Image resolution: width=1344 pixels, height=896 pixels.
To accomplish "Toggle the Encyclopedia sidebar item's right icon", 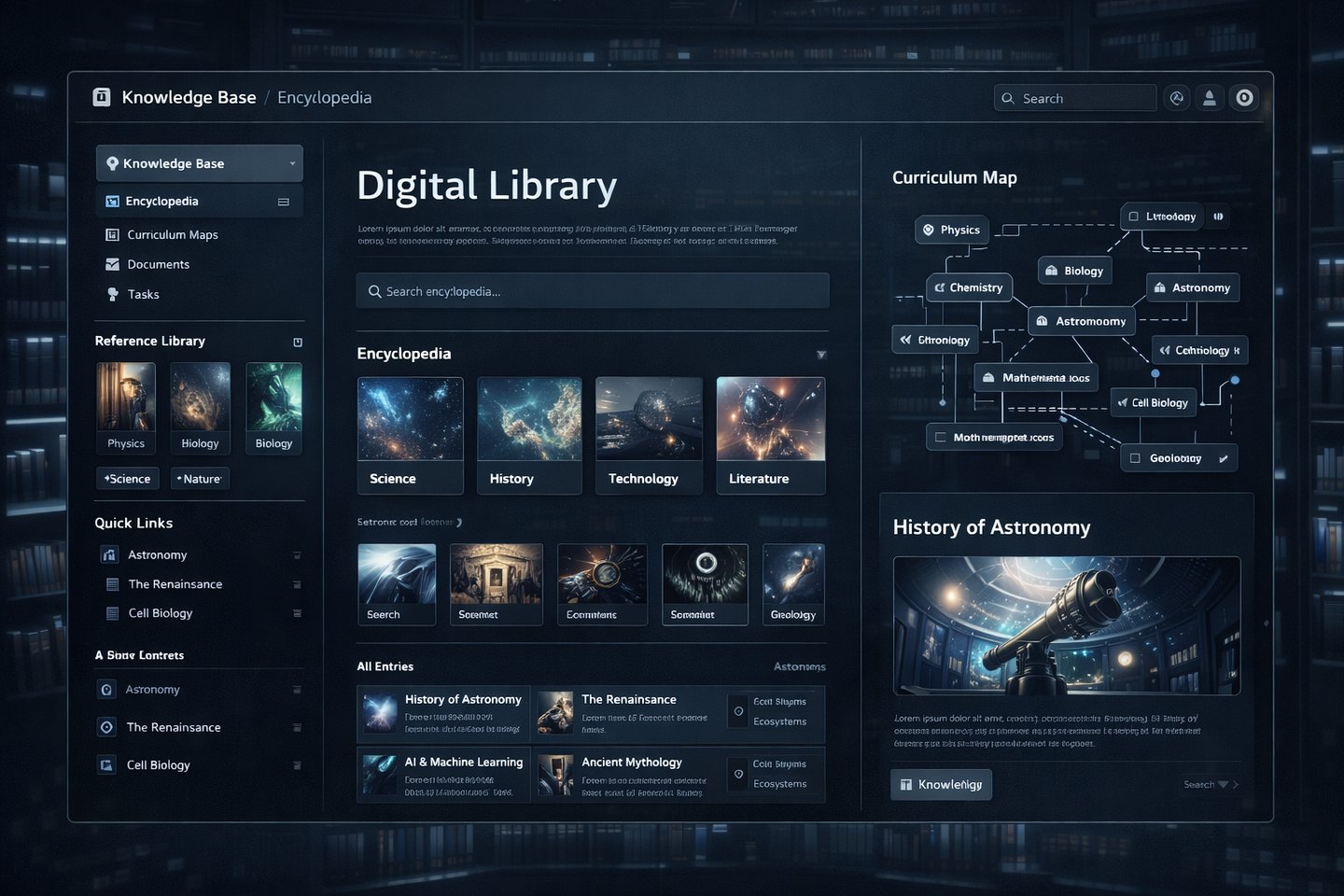I will 284,202.
